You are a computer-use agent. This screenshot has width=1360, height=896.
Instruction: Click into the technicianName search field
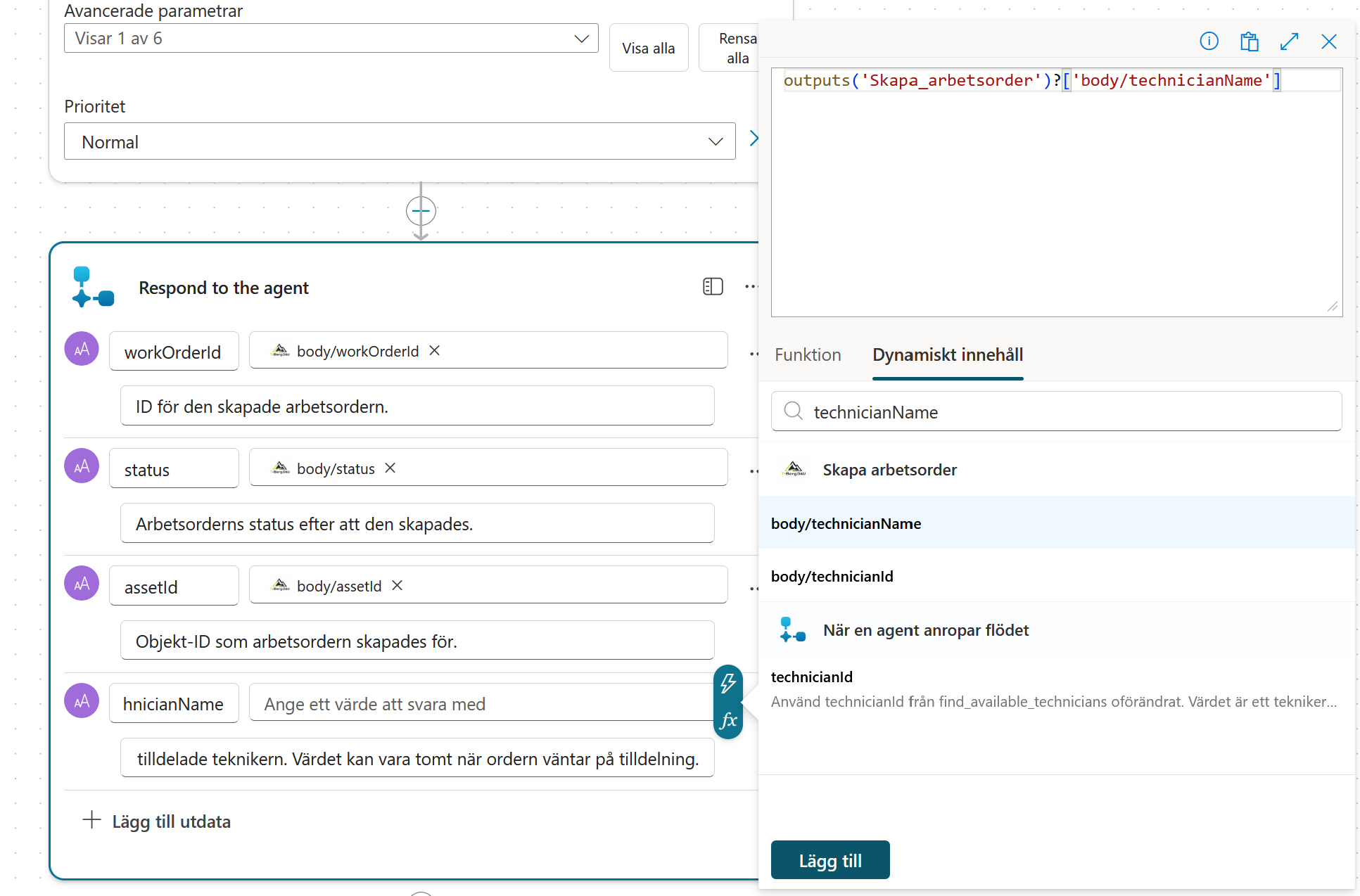(1057, 411)
